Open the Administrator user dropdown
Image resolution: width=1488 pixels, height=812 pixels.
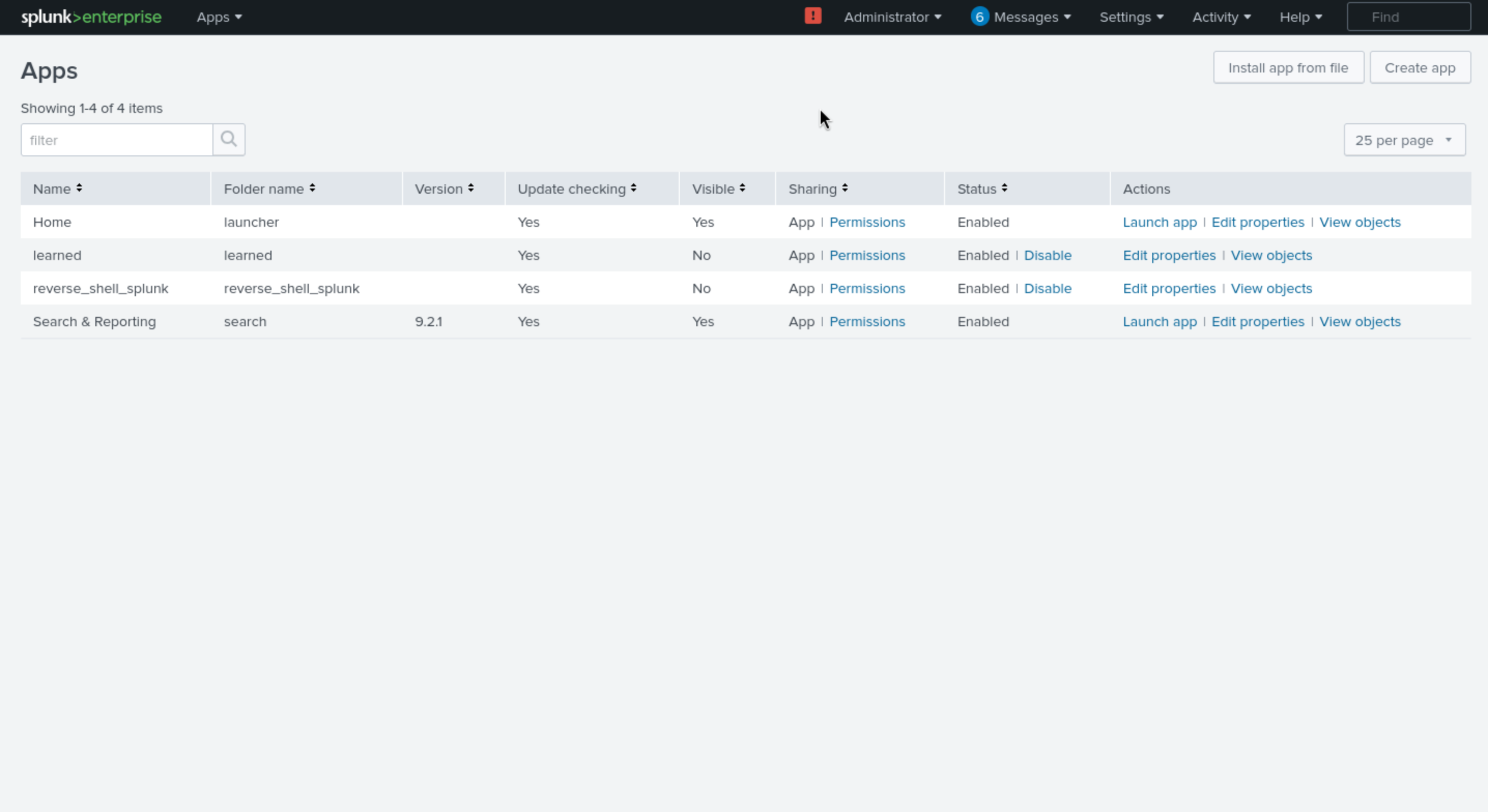pos(893,17)
